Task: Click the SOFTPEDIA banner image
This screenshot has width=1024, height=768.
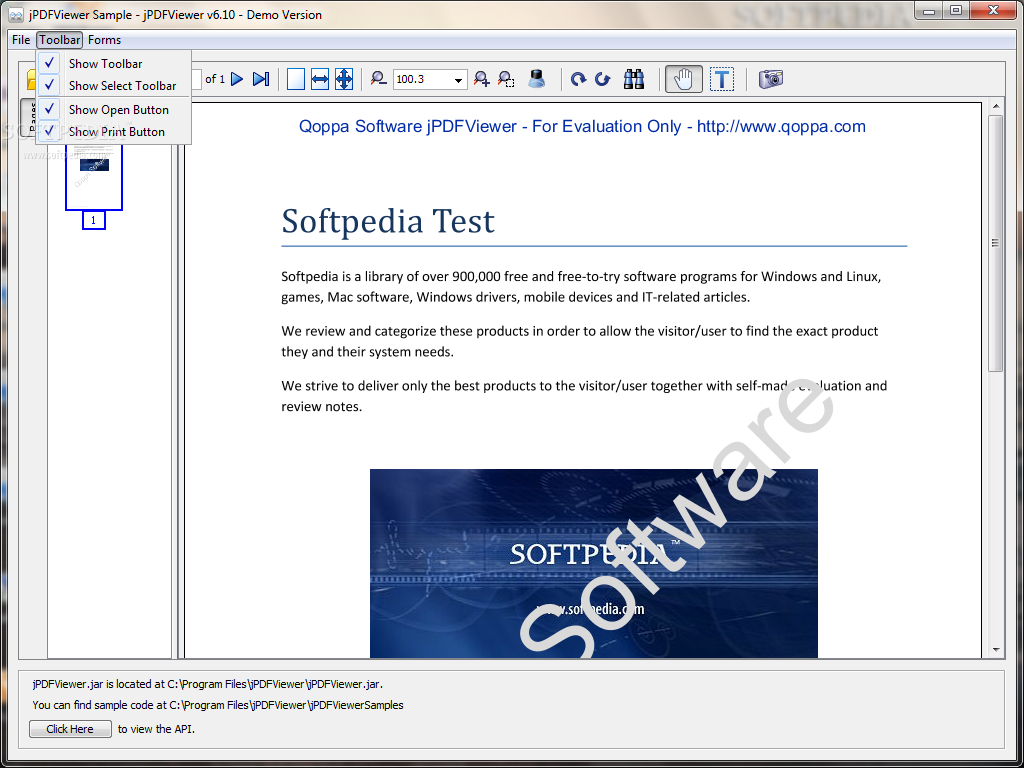Action: click(x=594, y=563)
